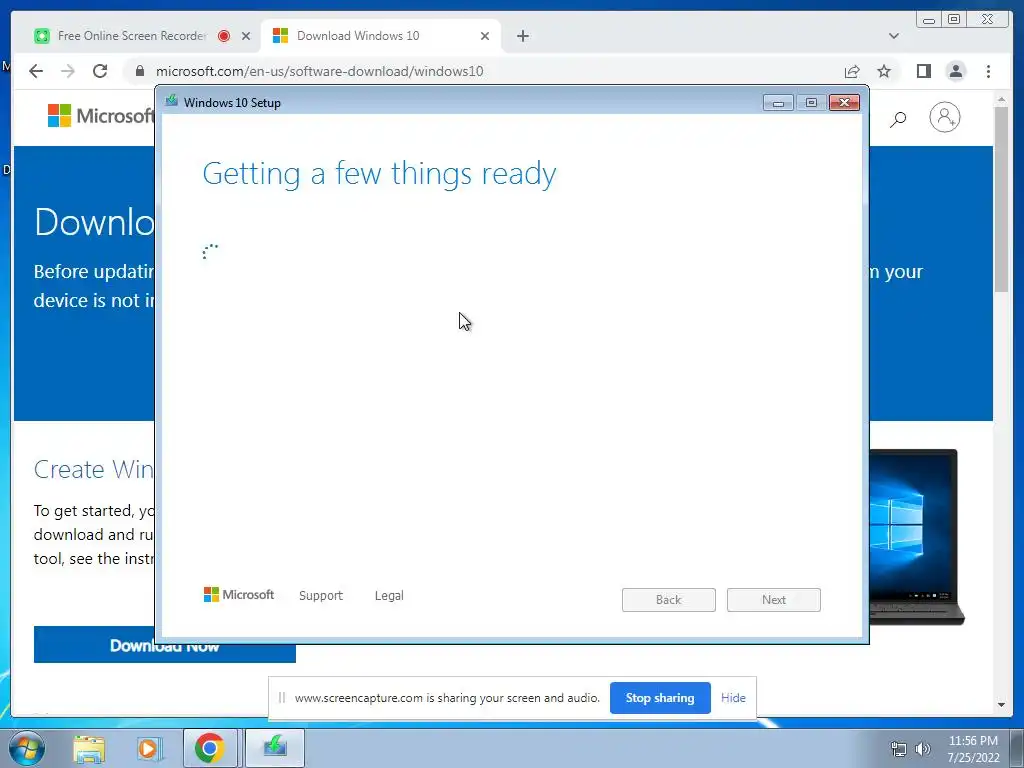Click the Microsoft logo in Setup footer

click(239, 594)
